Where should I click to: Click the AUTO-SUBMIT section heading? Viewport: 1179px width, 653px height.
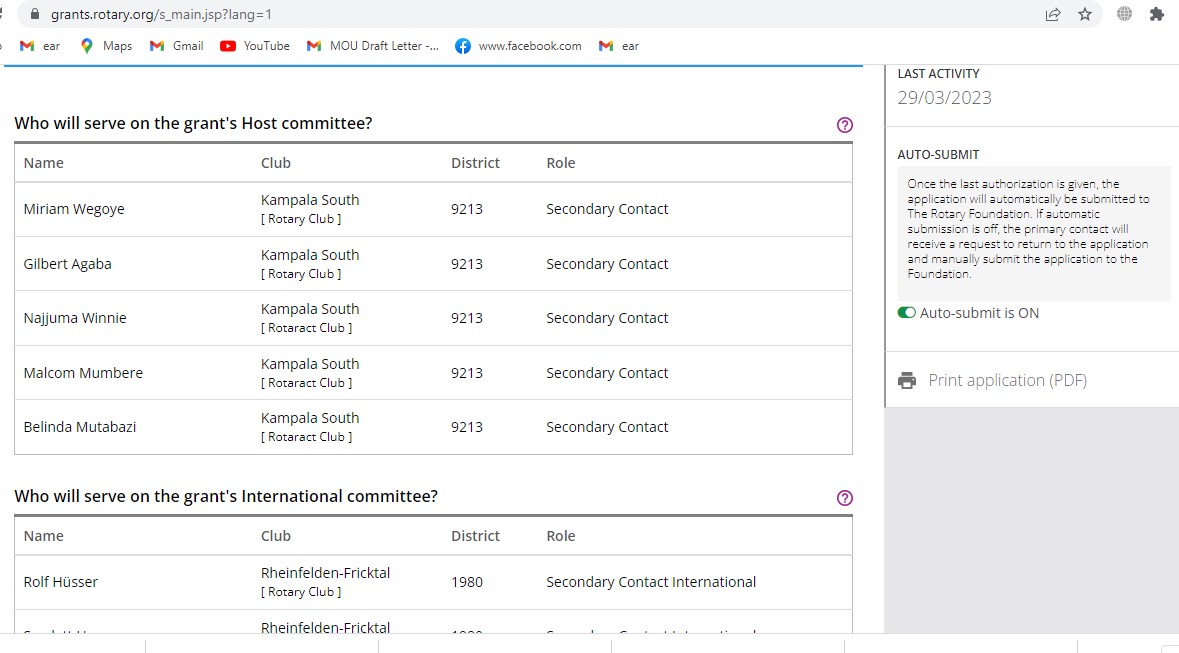click(x=938, y=155)
